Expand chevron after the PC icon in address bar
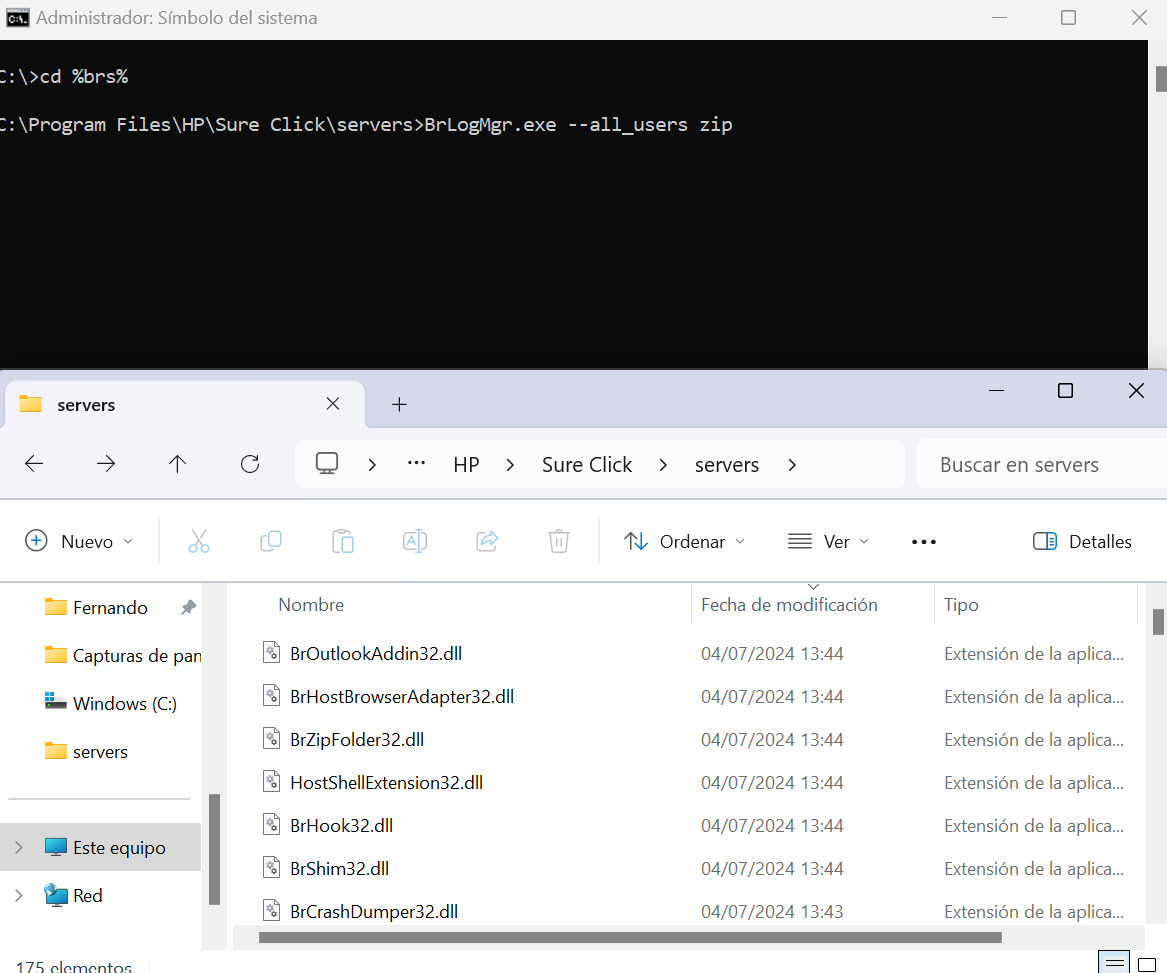Image resolution: width=1167 pixels, height=973 pixels. pyautogui.click(x=372, y=465)
